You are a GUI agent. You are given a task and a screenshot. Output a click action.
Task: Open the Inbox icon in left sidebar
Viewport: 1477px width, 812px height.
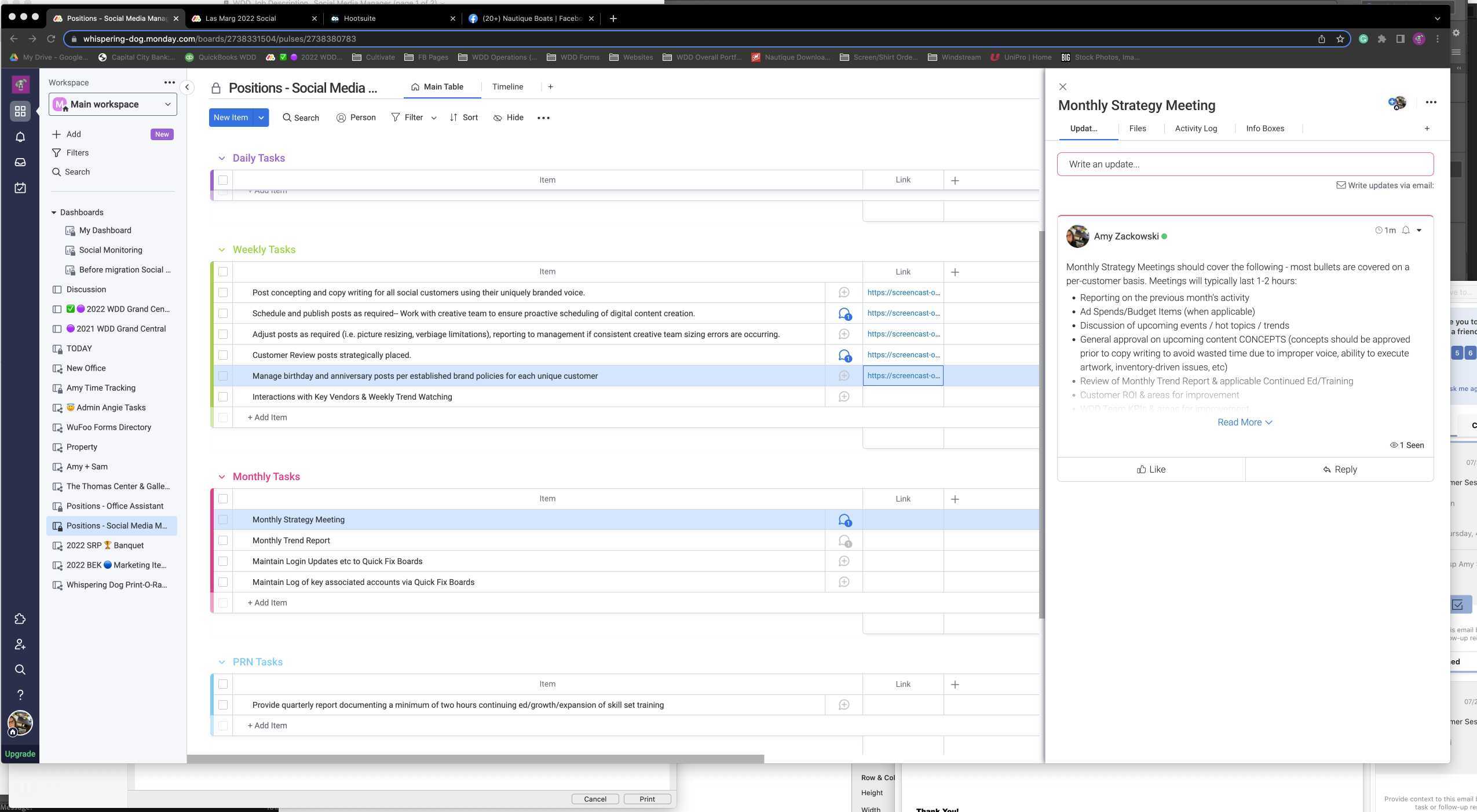[20, 163]
